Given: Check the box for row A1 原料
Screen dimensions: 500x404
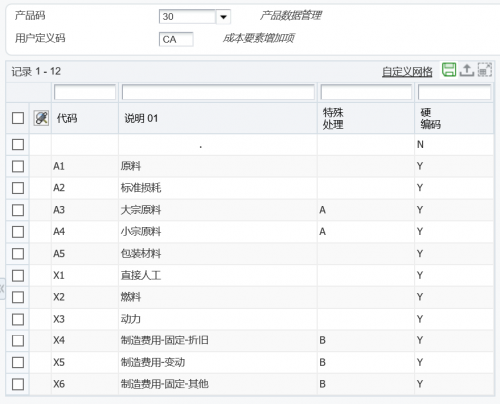Looking at the screenshot, I should tap(18, 166).
